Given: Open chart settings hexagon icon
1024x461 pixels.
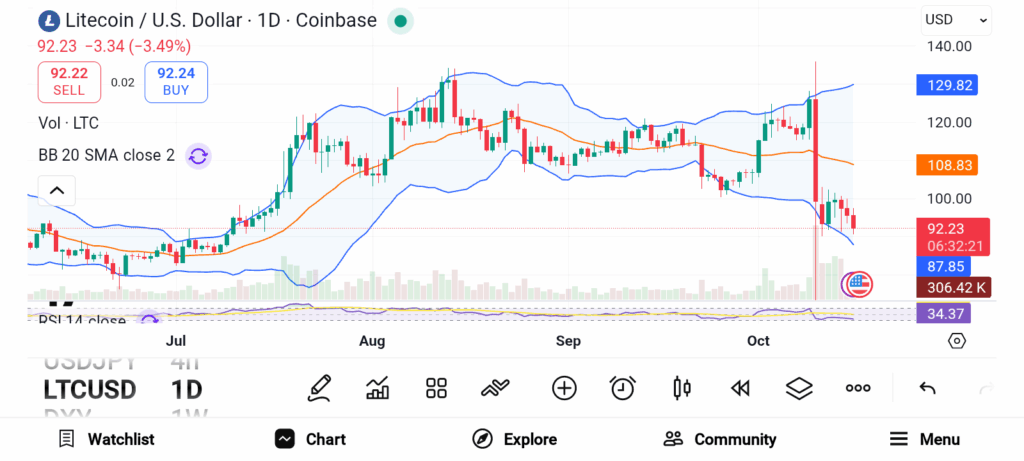Looking at the screenshot, I should point(957,341).
